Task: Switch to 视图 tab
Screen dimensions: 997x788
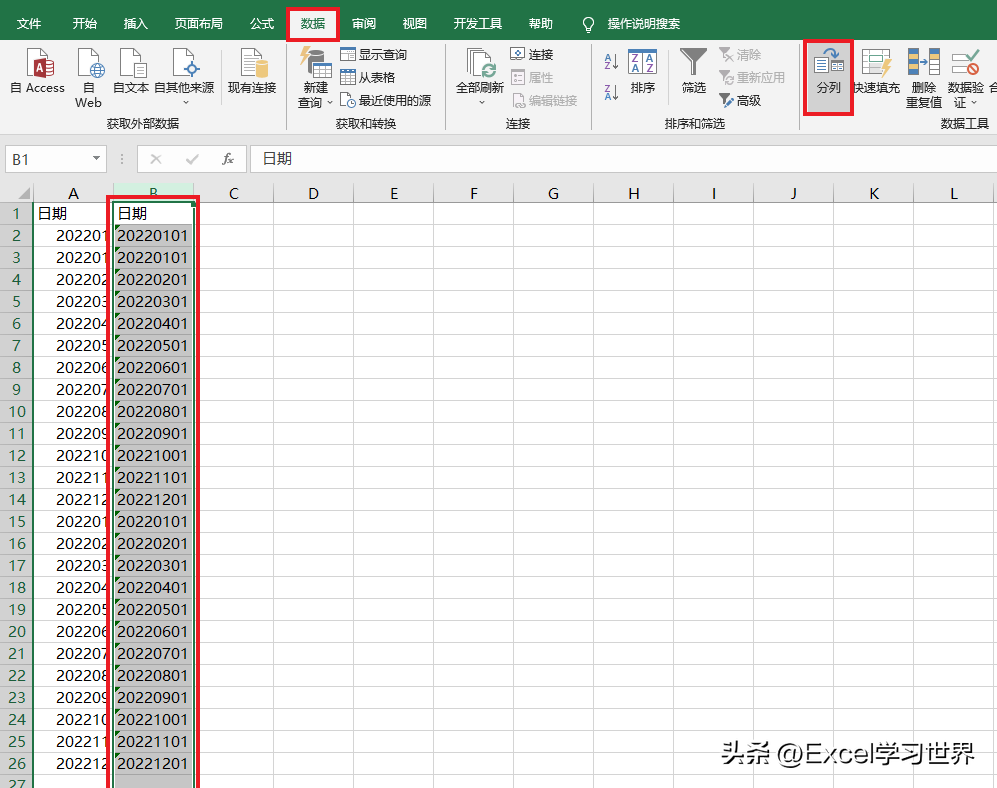Action: click(x=415, y=24)
